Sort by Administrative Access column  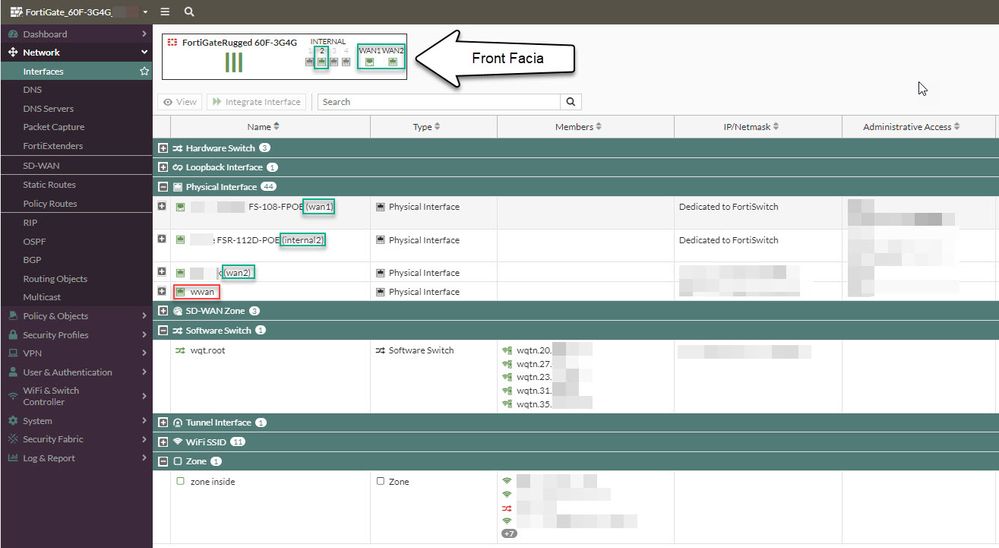[x=911, y=127]
